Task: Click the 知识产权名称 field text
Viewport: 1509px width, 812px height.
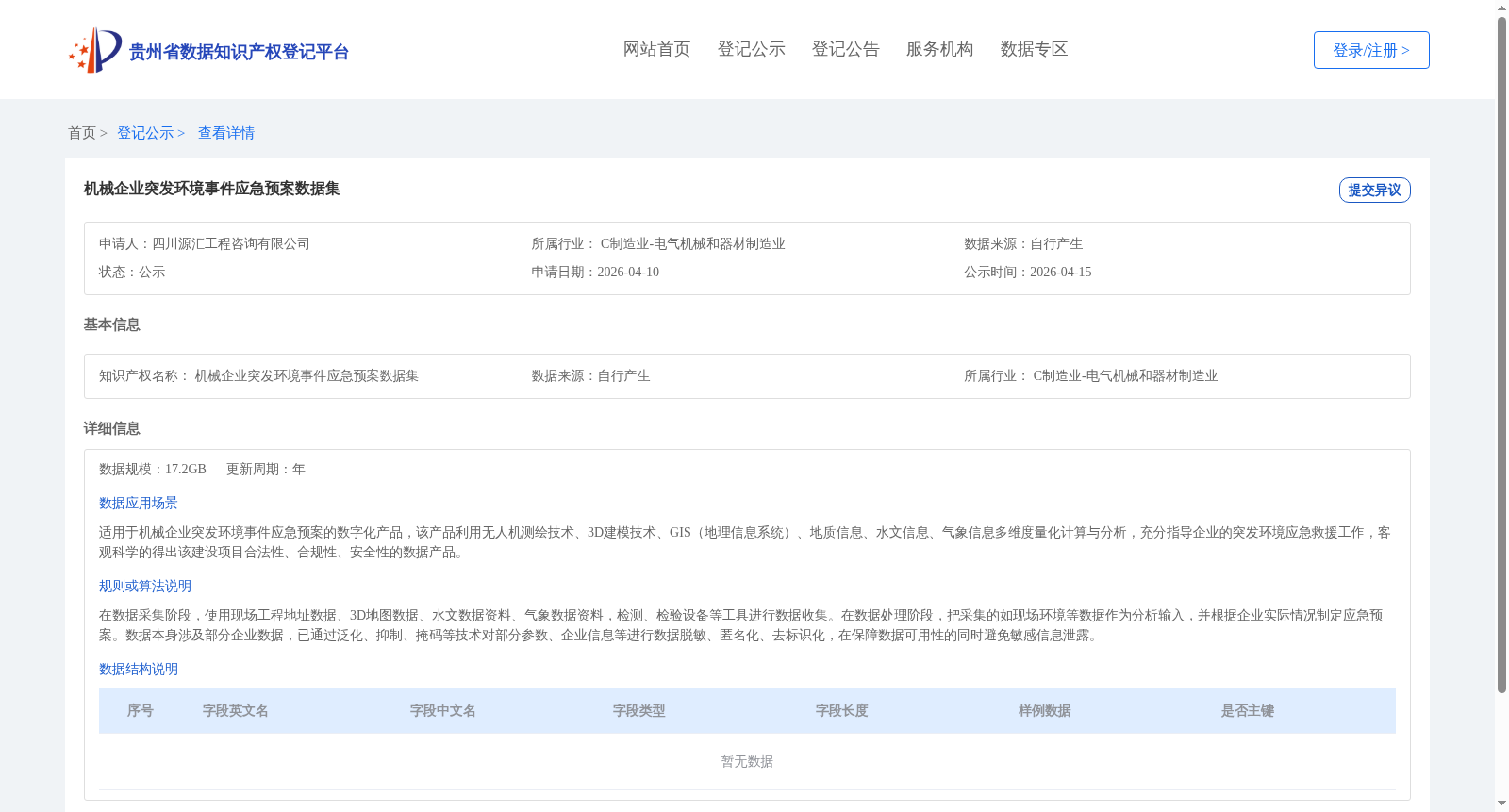Action: [x=258, y=375]
